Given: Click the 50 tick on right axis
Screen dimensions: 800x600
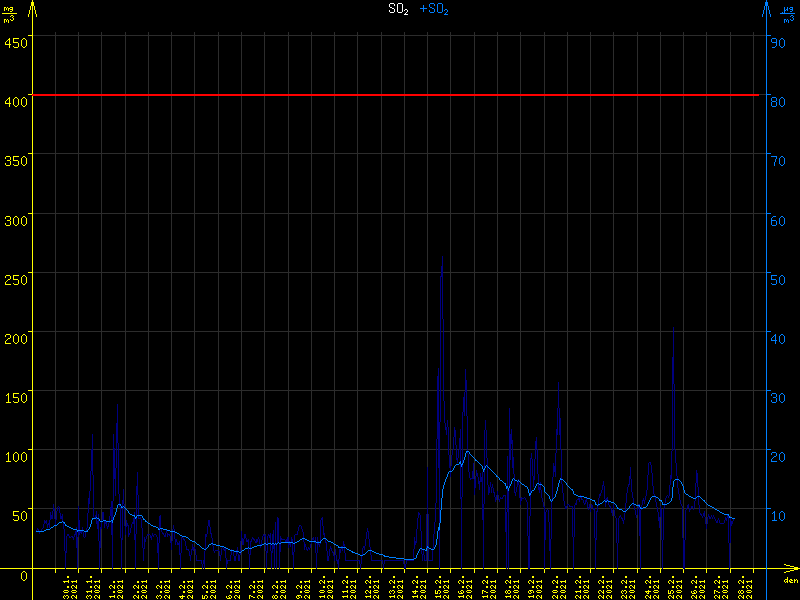Looking at the screenshot, I should (x=776, y=279).
